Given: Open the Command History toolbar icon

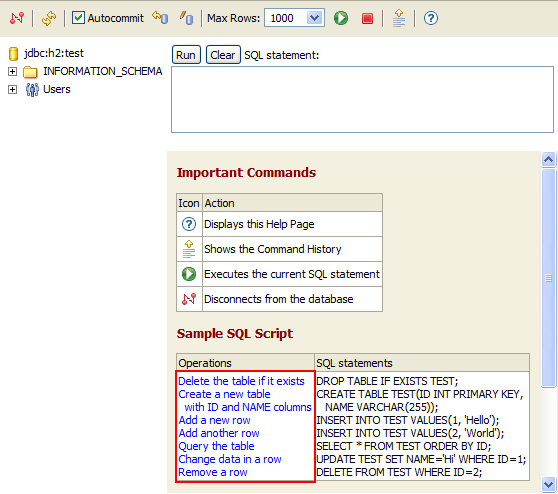Looking at the screenshot, I should [399, 18].
